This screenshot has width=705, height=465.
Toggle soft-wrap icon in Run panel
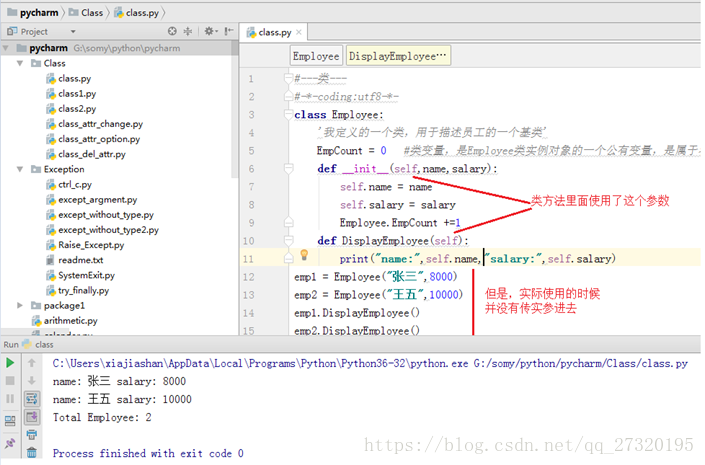(x=31, y=399)
